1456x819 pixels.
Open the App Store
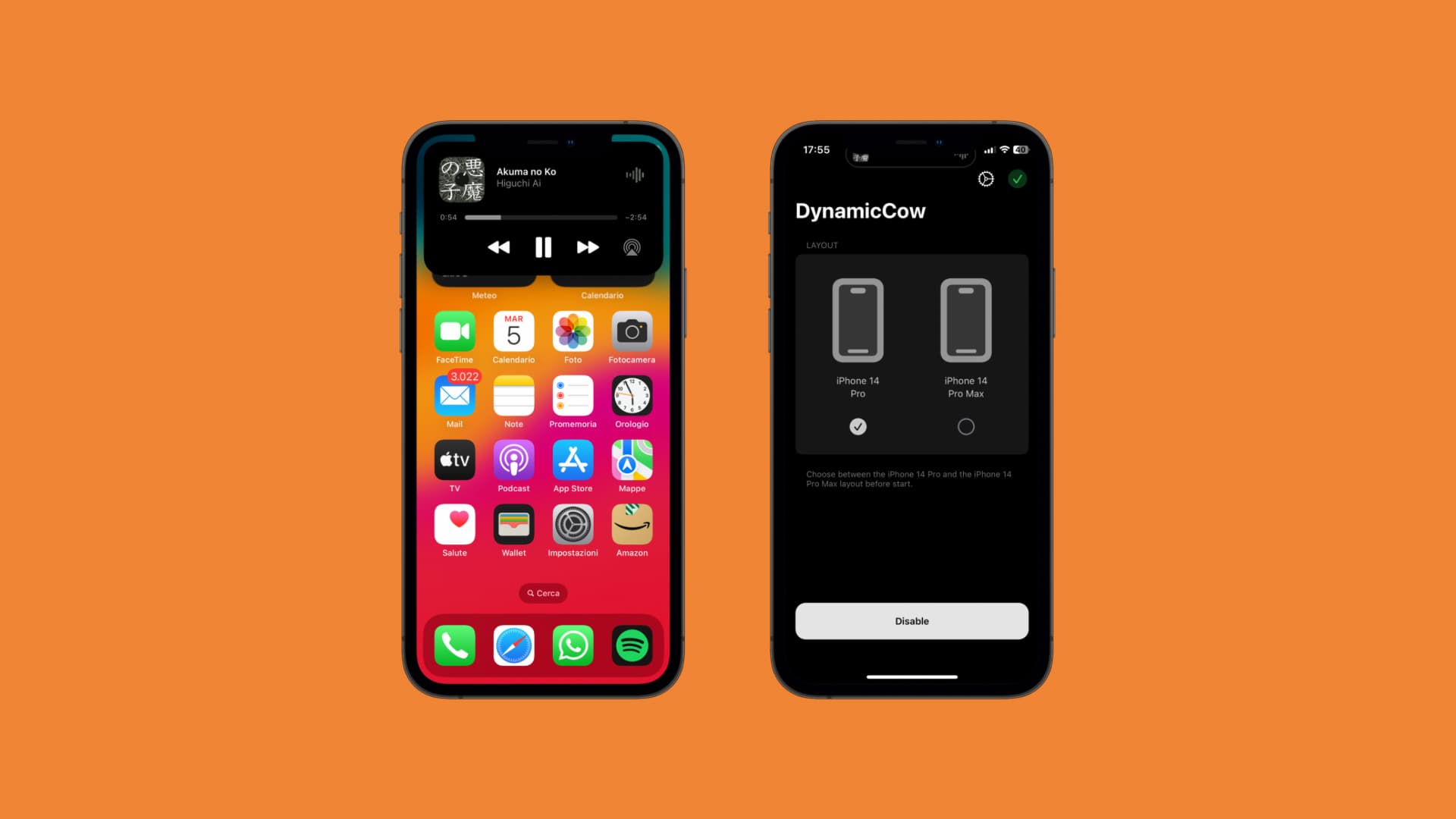pos(572,461)
